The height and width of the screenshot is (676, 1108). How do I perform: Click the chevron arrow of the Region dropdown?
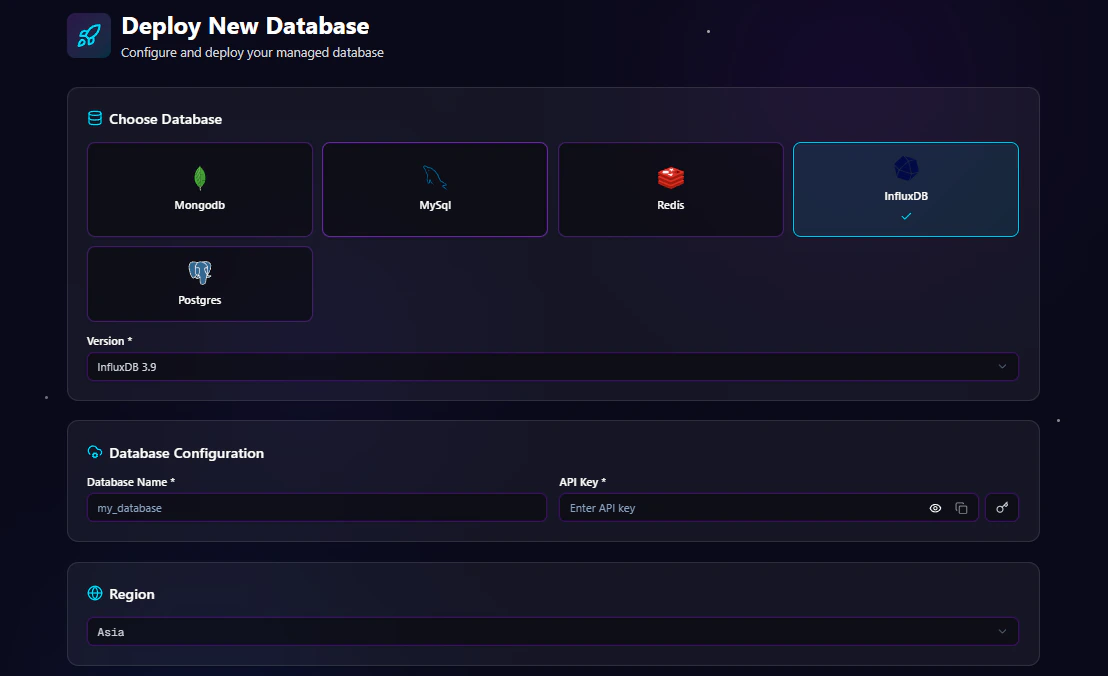click(x=1002, y=631)
